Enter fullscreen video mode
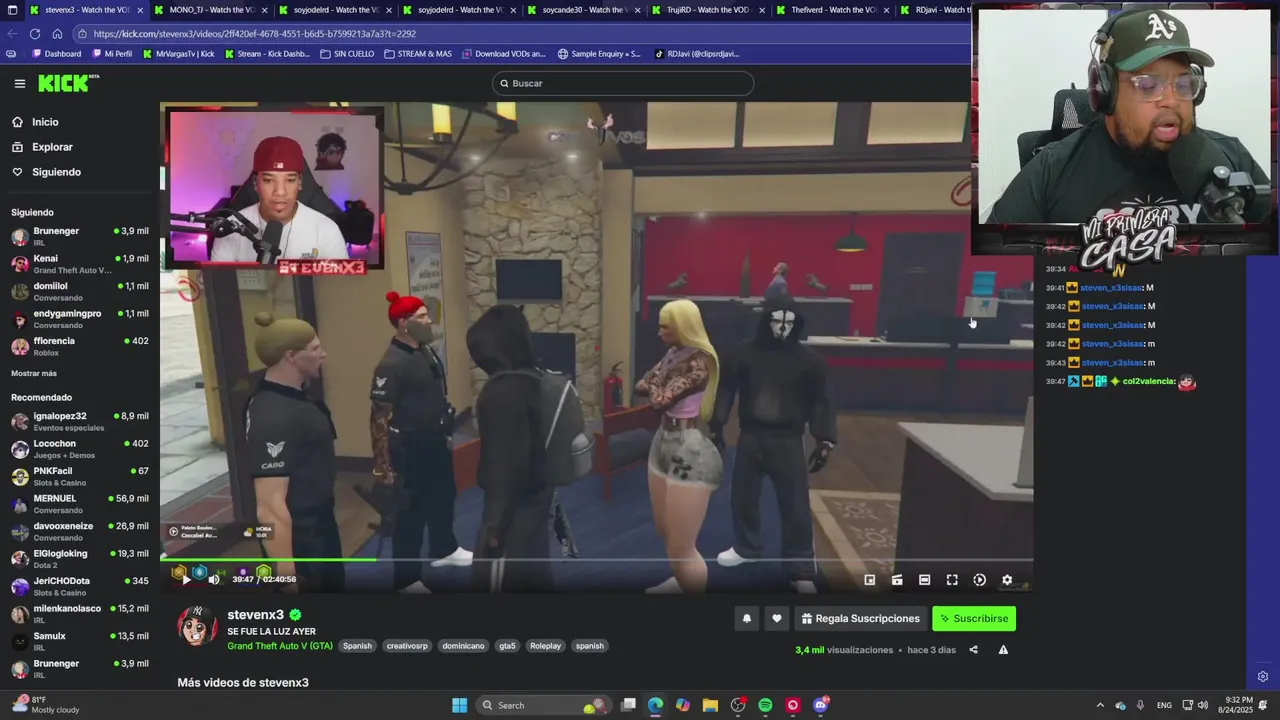This screenshot has height=720, width=1280. tap(952, 580)
